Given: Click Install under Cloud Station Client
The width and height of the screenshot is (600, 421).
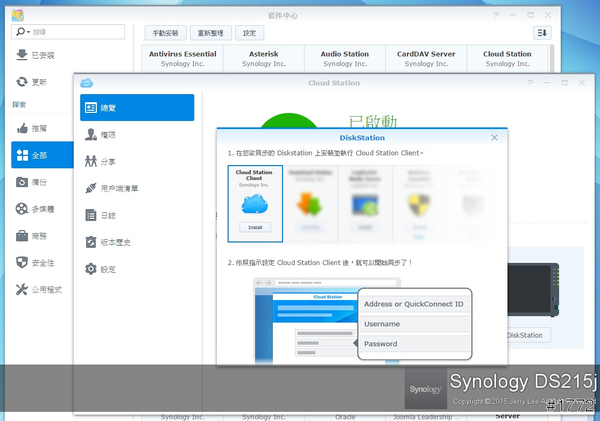Looking at the screenshot, I should coord(254,228).
